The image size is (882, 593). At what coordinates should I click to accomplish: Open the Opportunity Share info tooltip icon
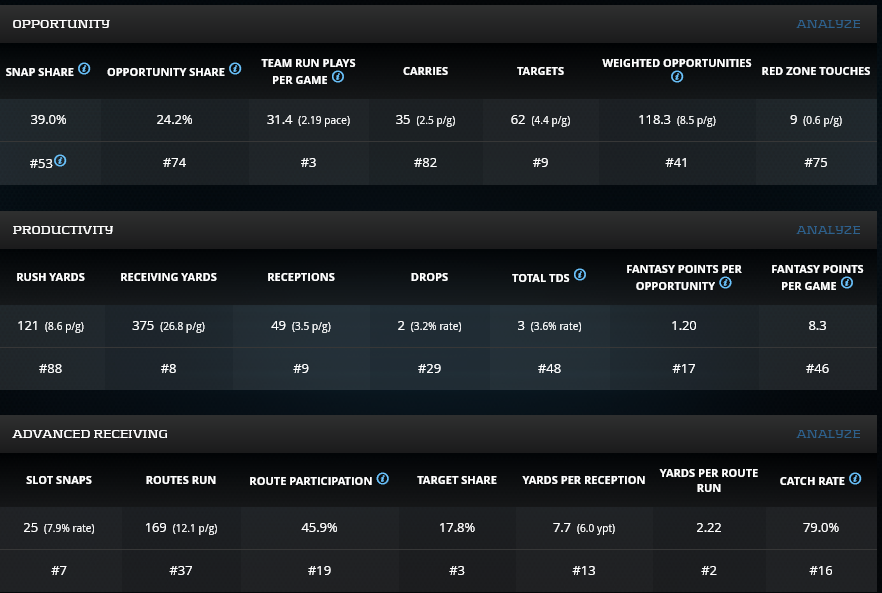coord(235,70)
